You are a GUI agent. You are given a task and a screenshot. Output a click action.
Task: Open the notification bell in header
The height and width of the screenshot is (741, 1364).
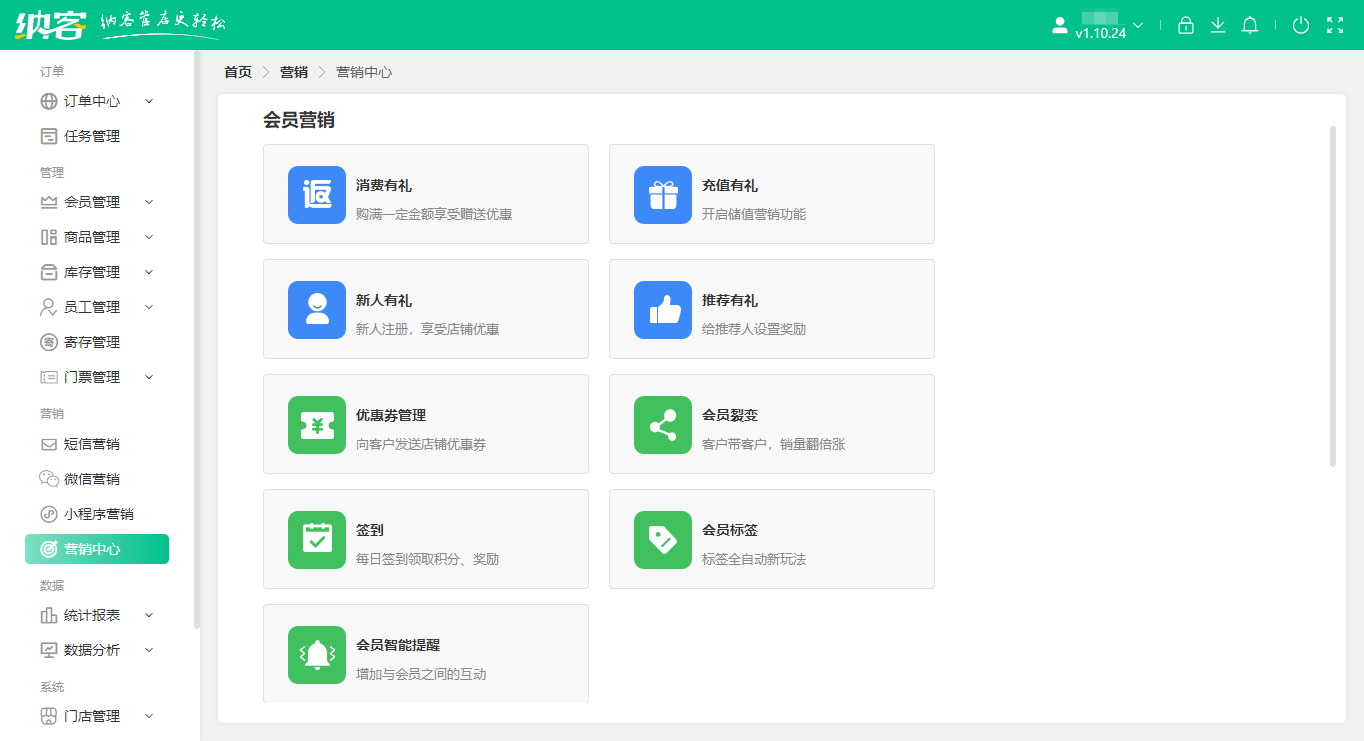1250,26
